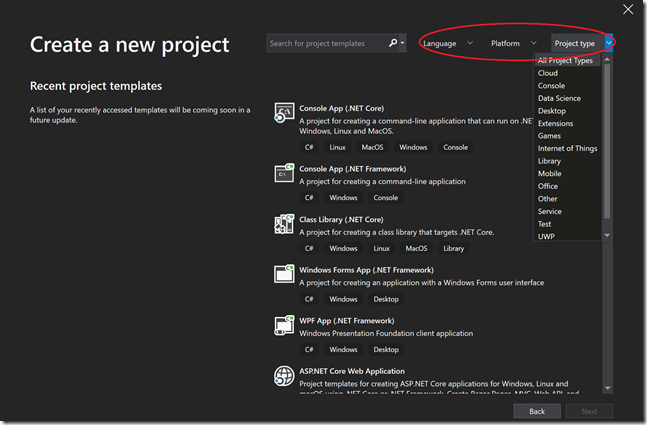Choose Cloud project type
647x425 pixels.
(x=548, y=73)
